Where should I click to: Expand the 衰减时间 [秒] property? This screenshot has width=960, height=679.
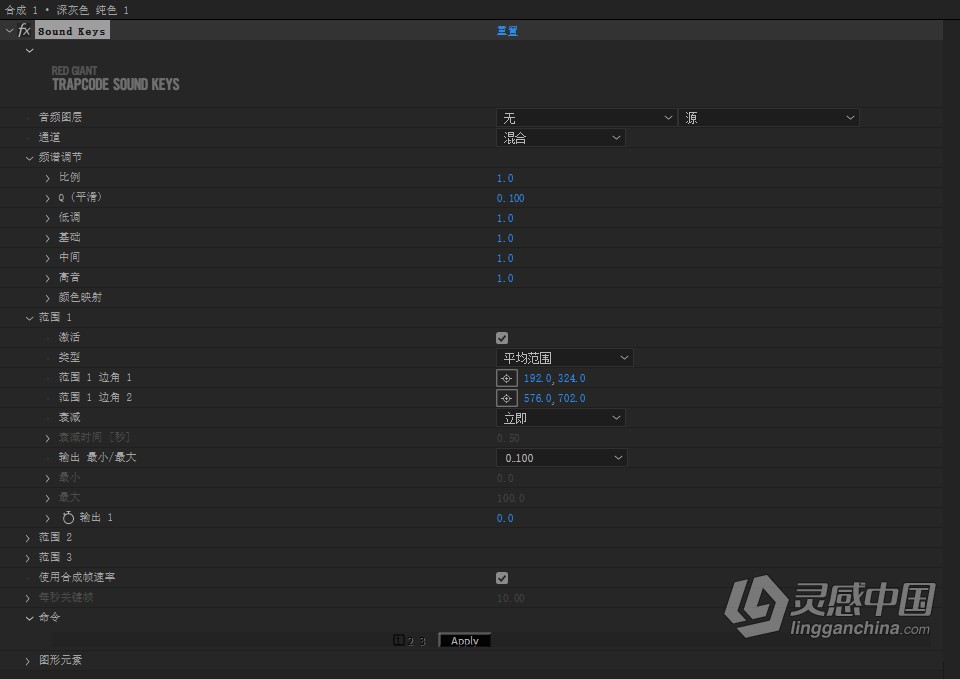point(48,438)
